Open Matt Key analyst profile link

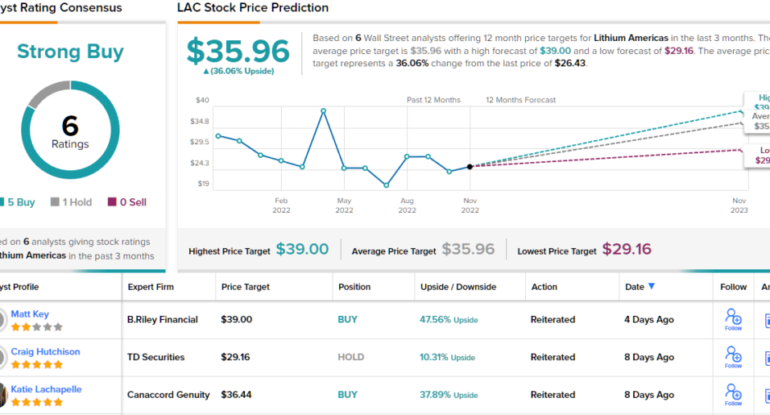(x=32, y=313)
